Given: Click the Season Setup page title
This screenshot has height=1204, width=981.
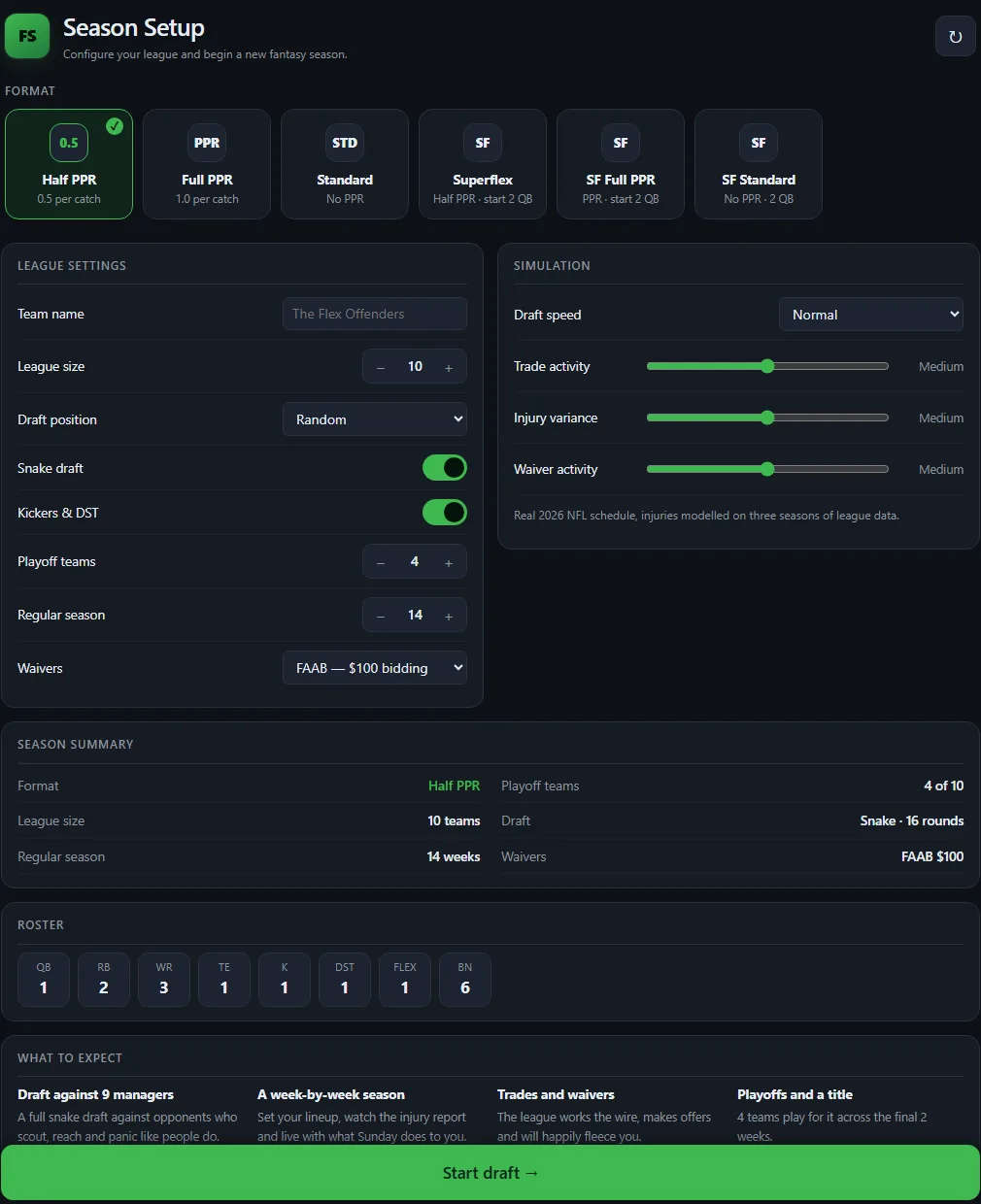Looking at the screenshot, I should tap(134, 28).
